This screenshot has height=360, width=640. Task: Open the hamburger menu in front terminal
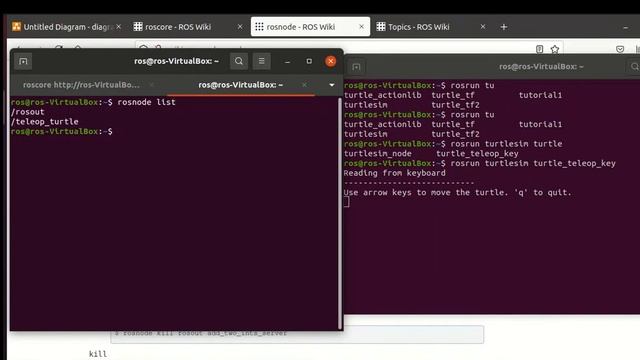point(262,61)
